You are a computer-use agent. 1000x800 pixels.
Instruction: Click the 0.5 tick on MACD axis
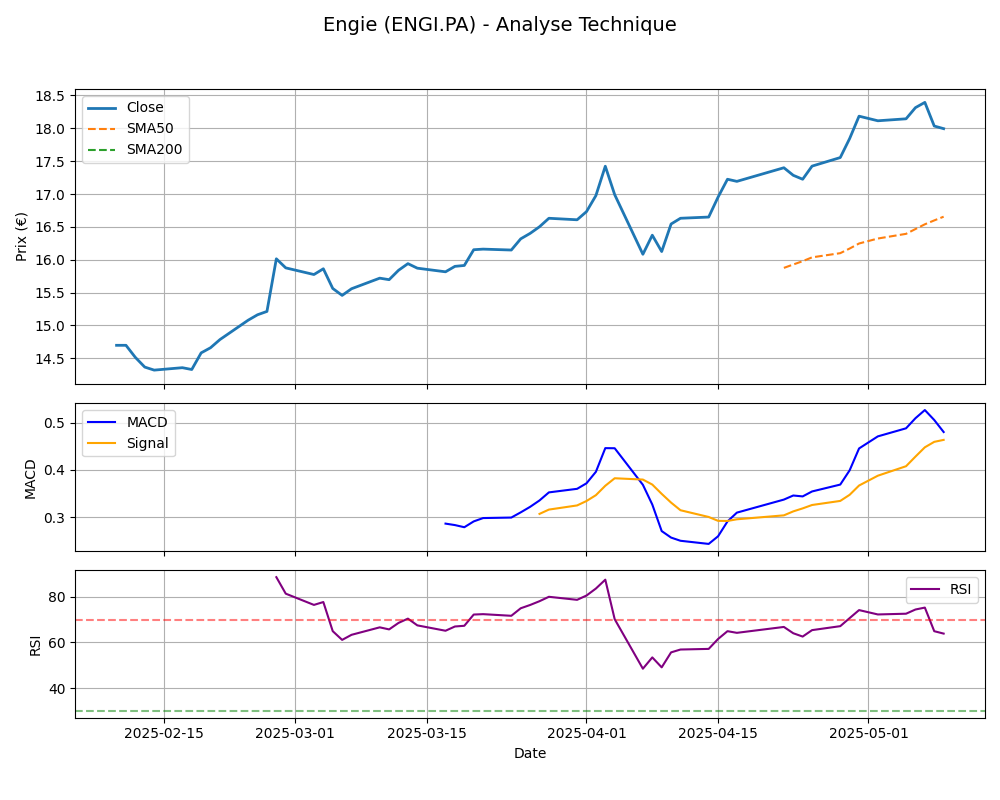click(54, 424)
